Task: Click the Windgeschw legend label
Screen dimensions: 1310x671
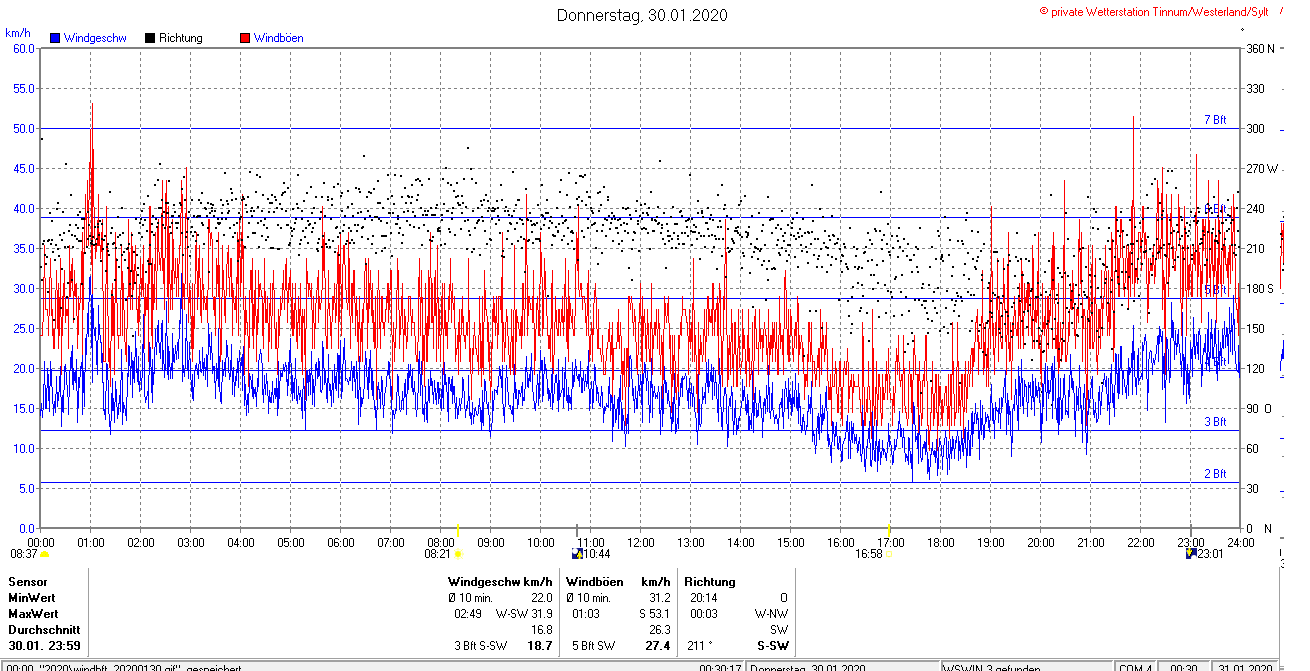Action: pos(95,38)
